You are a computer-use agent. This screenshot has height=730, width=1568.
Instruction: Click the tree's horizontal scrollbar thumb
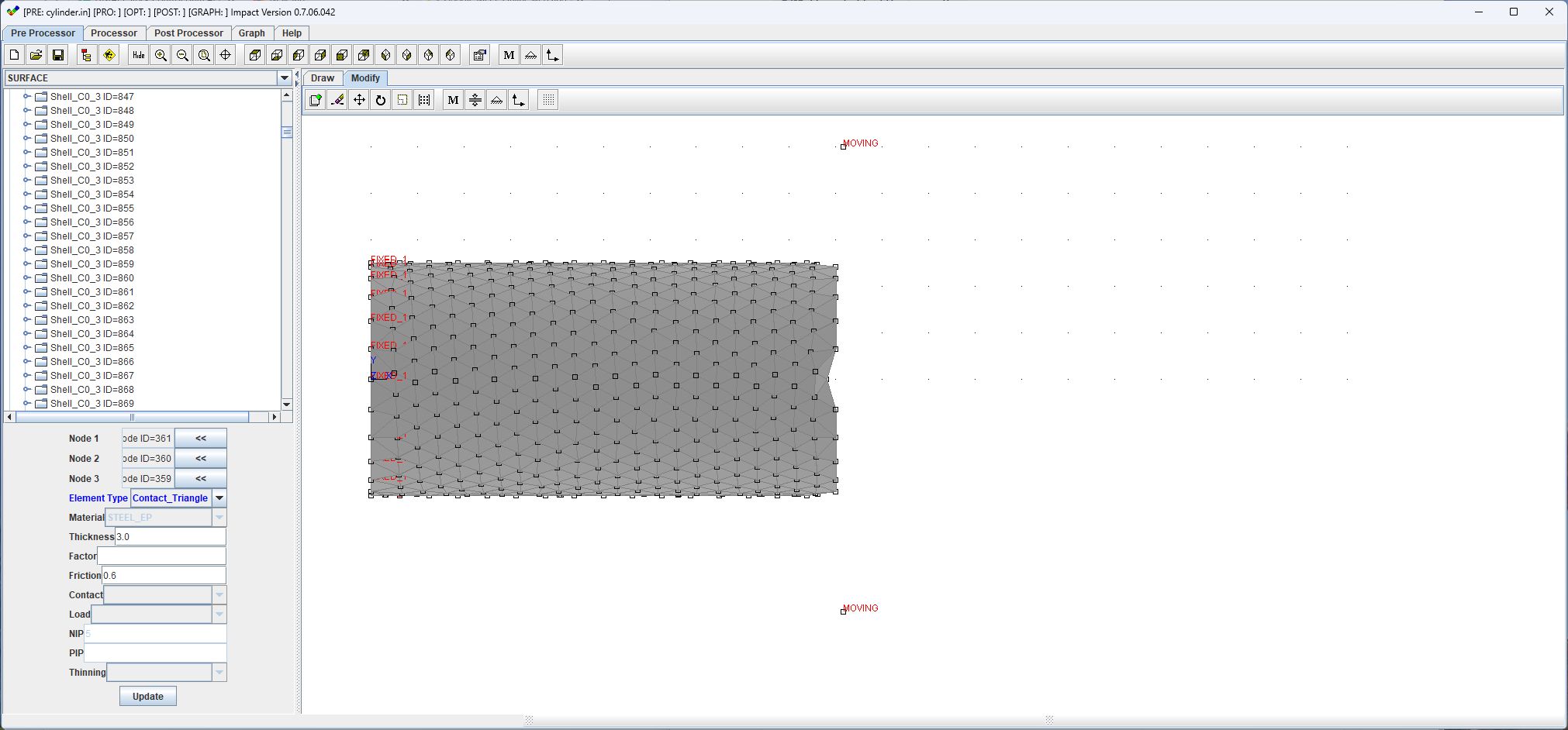coord(132,417)
